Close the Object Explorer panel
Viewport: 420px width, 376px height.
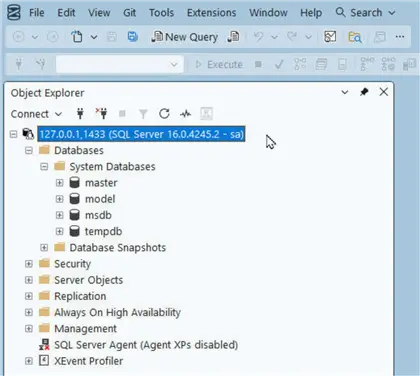pyautogui.click(x=384, y=92)
